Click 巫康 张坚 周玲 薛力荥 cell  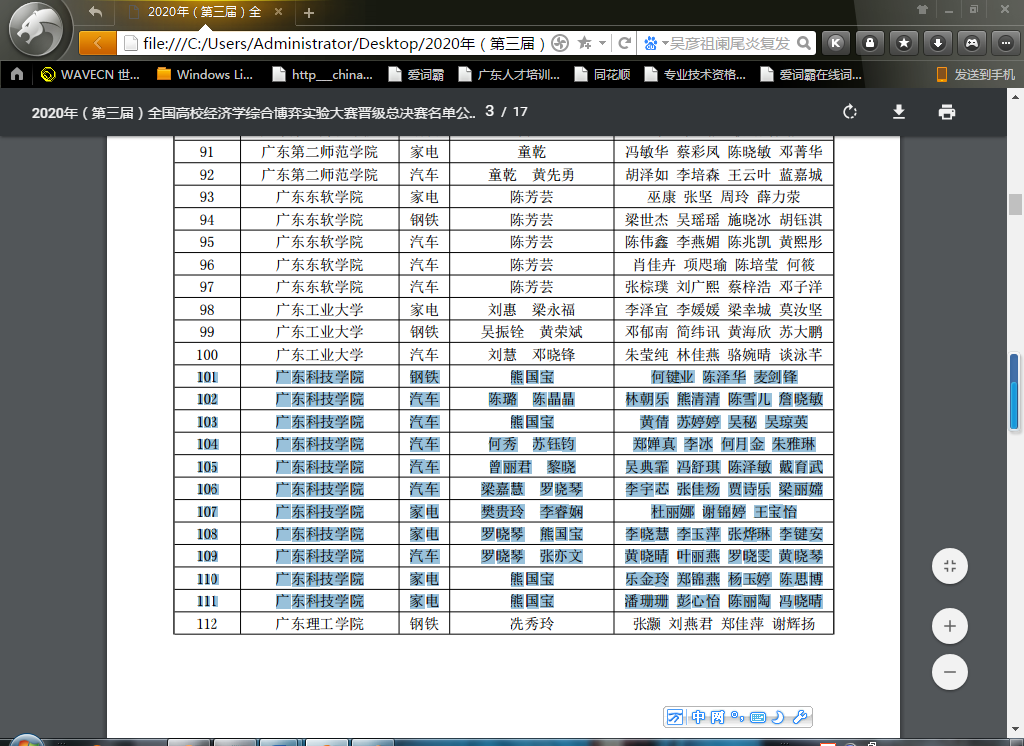tap(724, 197)
